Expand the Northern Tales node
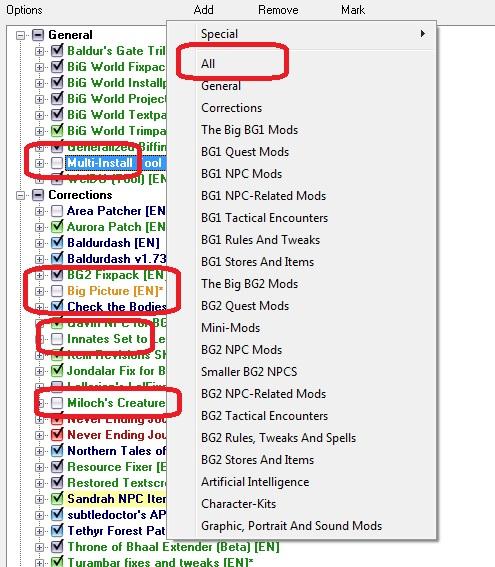Screen dimensions: 495x567 click(x=39, y=452)
